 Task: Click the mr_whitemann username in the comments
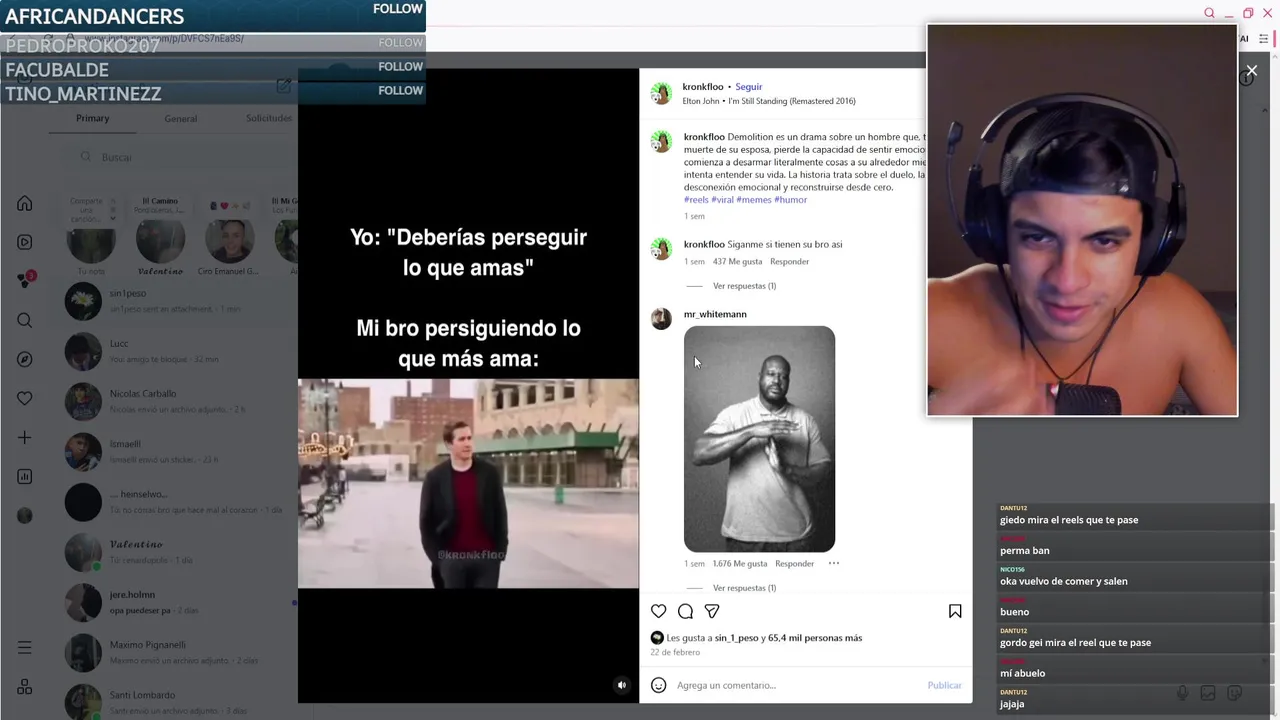click(715, 314)
